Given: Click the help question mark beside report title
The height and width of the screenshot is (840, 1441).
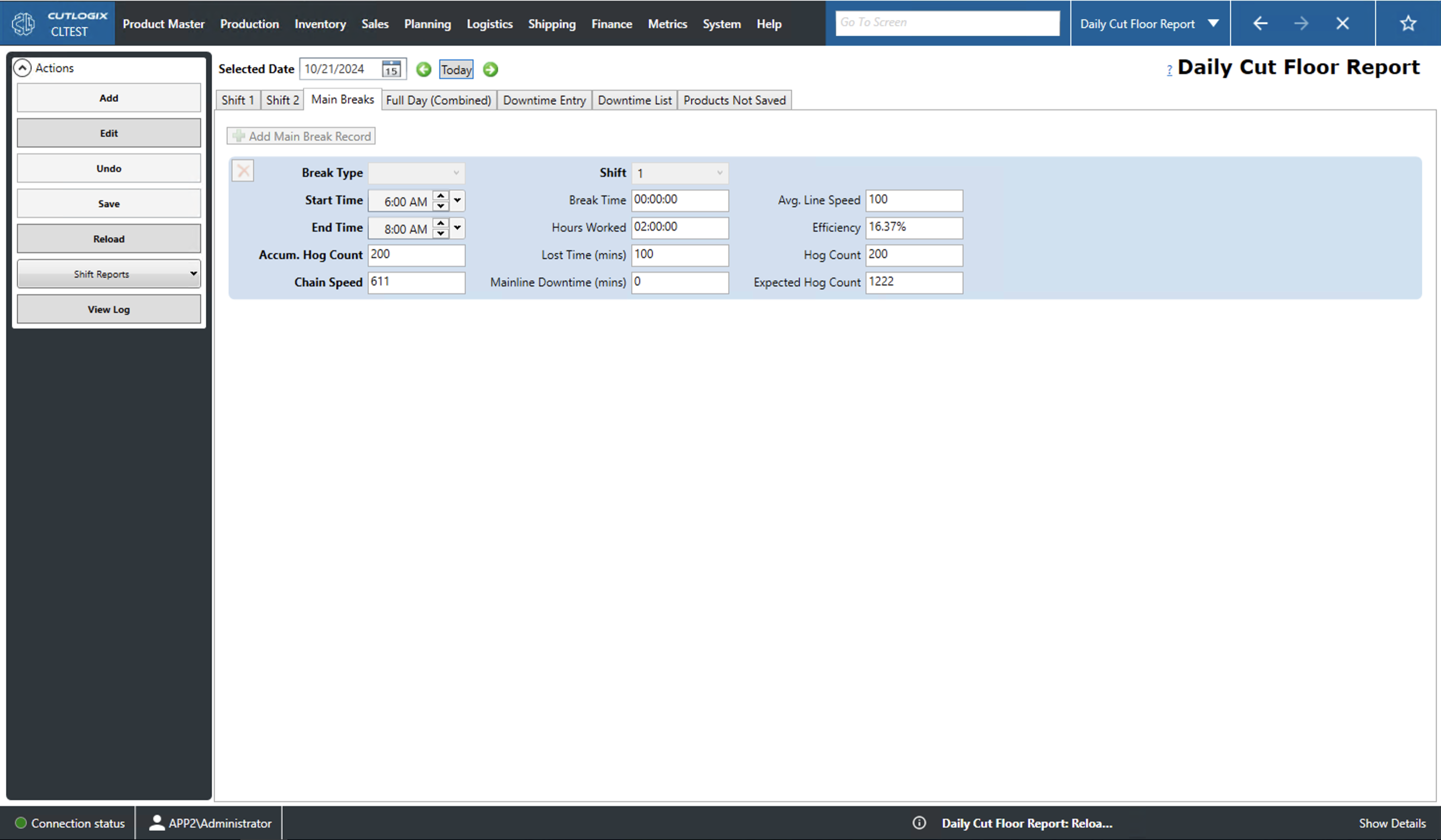Looking at the screenshot, I should [x=1169, y=70].
